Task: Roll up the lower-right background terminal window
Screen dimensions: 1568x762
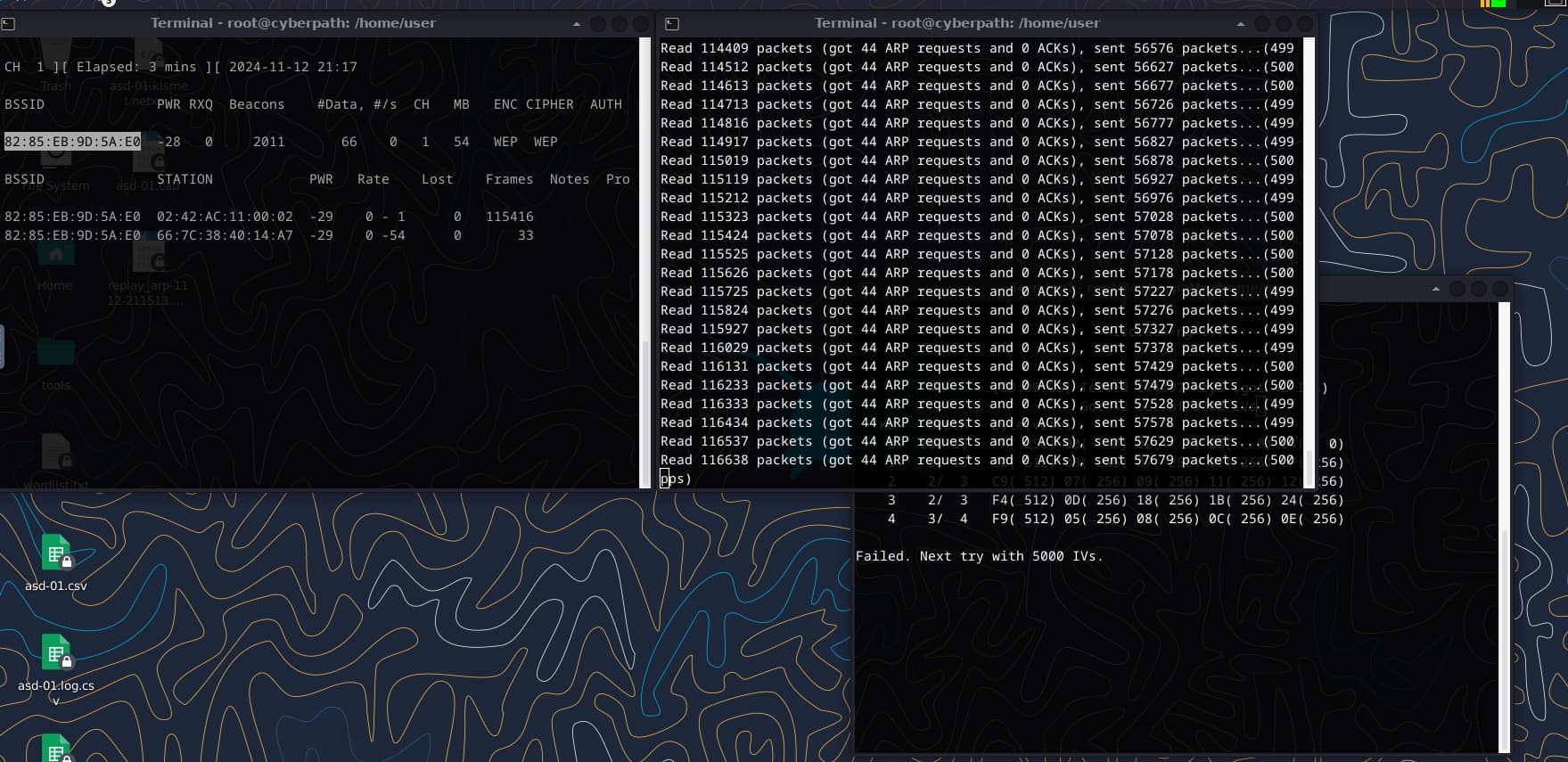Action: 1435,289
